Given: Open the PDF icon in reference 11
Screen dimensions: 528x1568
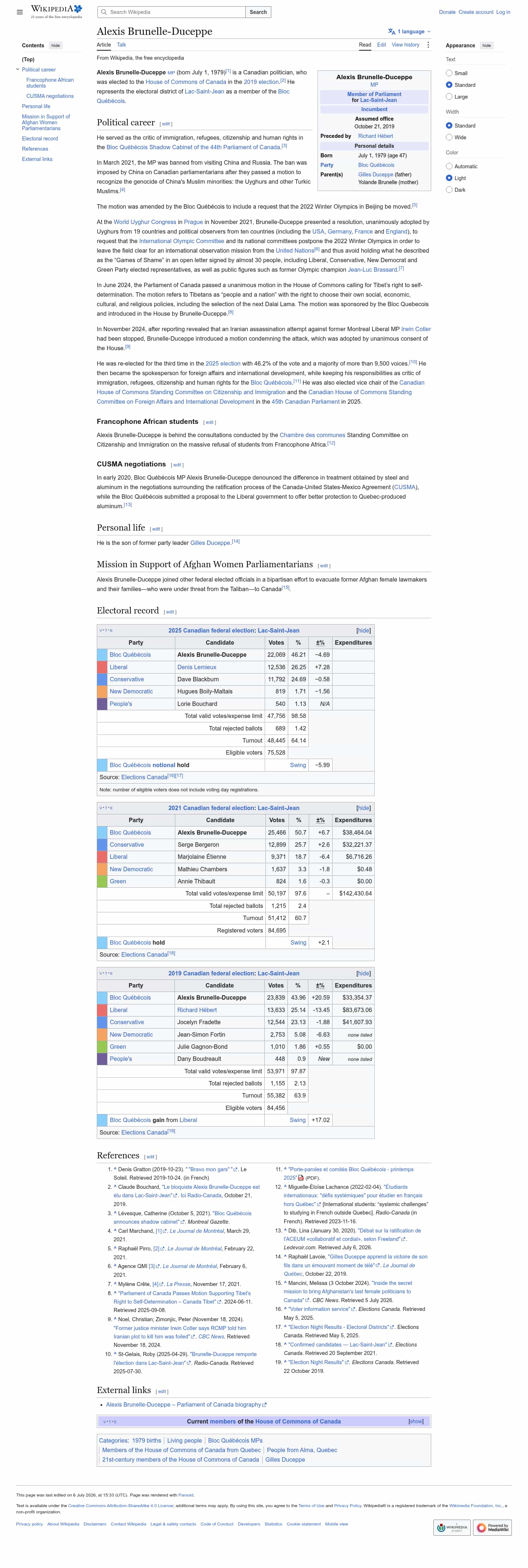Looking at the screenshot, I should pyautogui.click(x=301, y=1178).
